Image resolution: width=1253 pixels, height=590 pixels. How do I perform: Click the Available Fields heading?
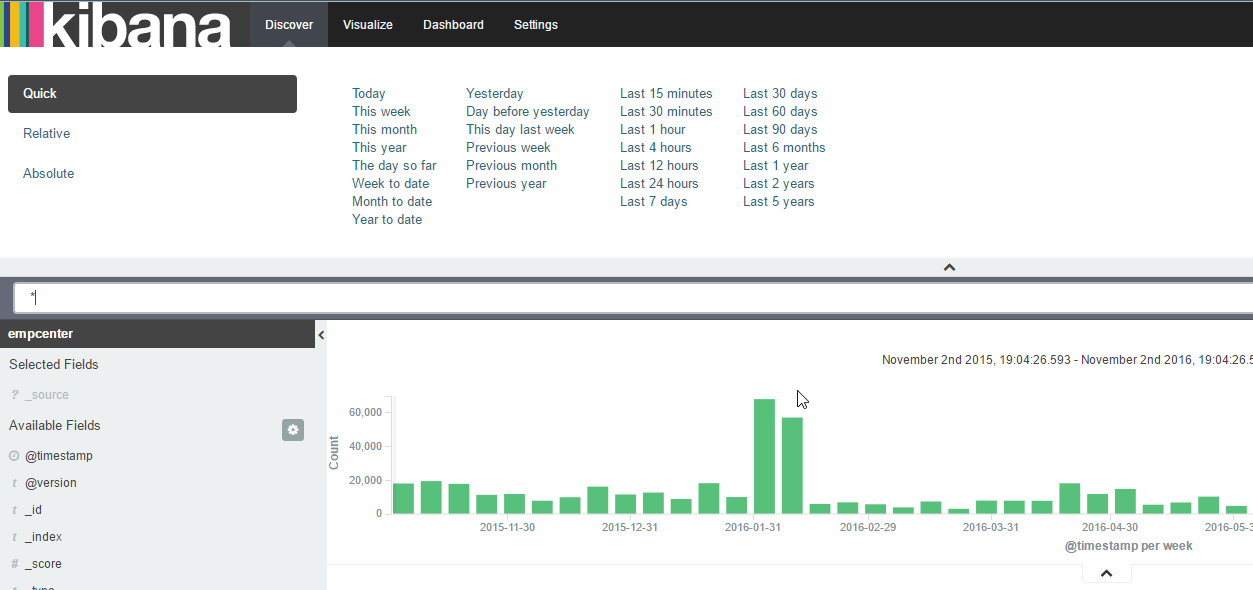55,426
